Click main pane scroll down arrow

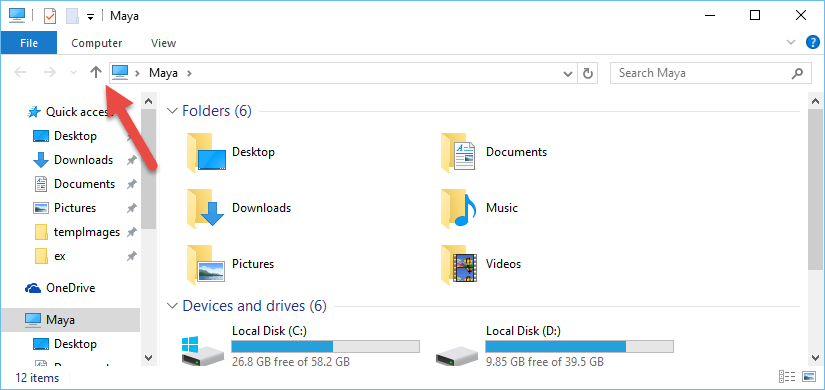pyautogui.click(x=816, y=357)
